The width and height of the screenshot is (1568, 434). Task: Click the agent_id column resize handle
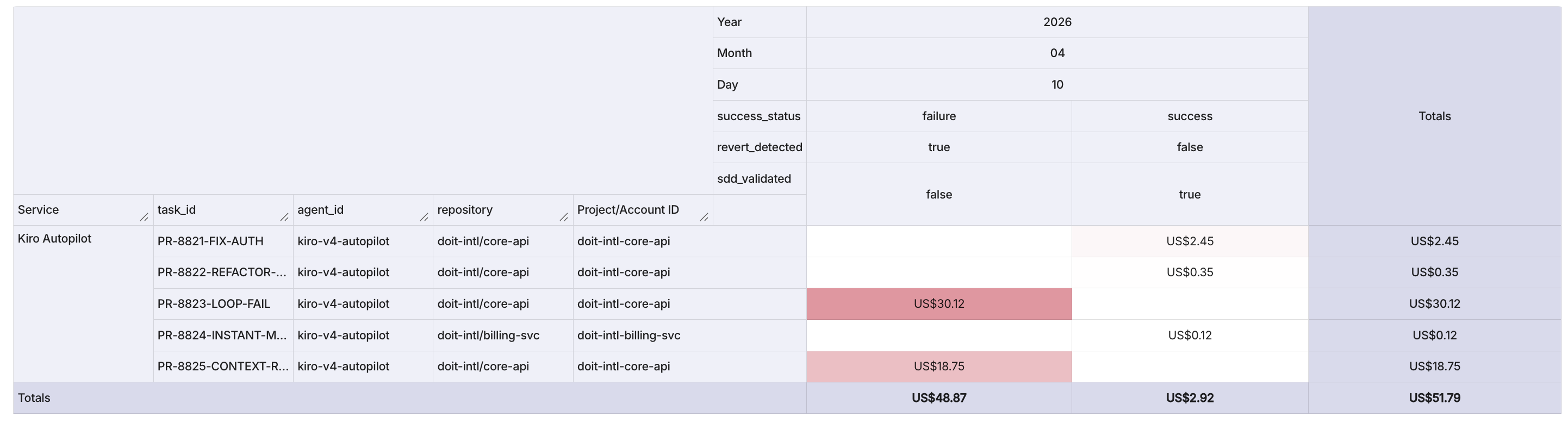(x=424, y=218)
